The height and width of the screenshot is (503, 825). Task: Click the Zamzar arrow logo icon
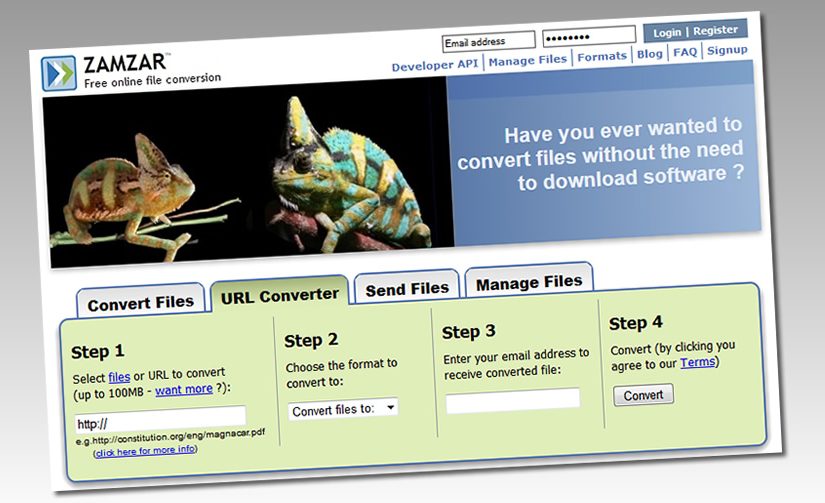point(59,73)
